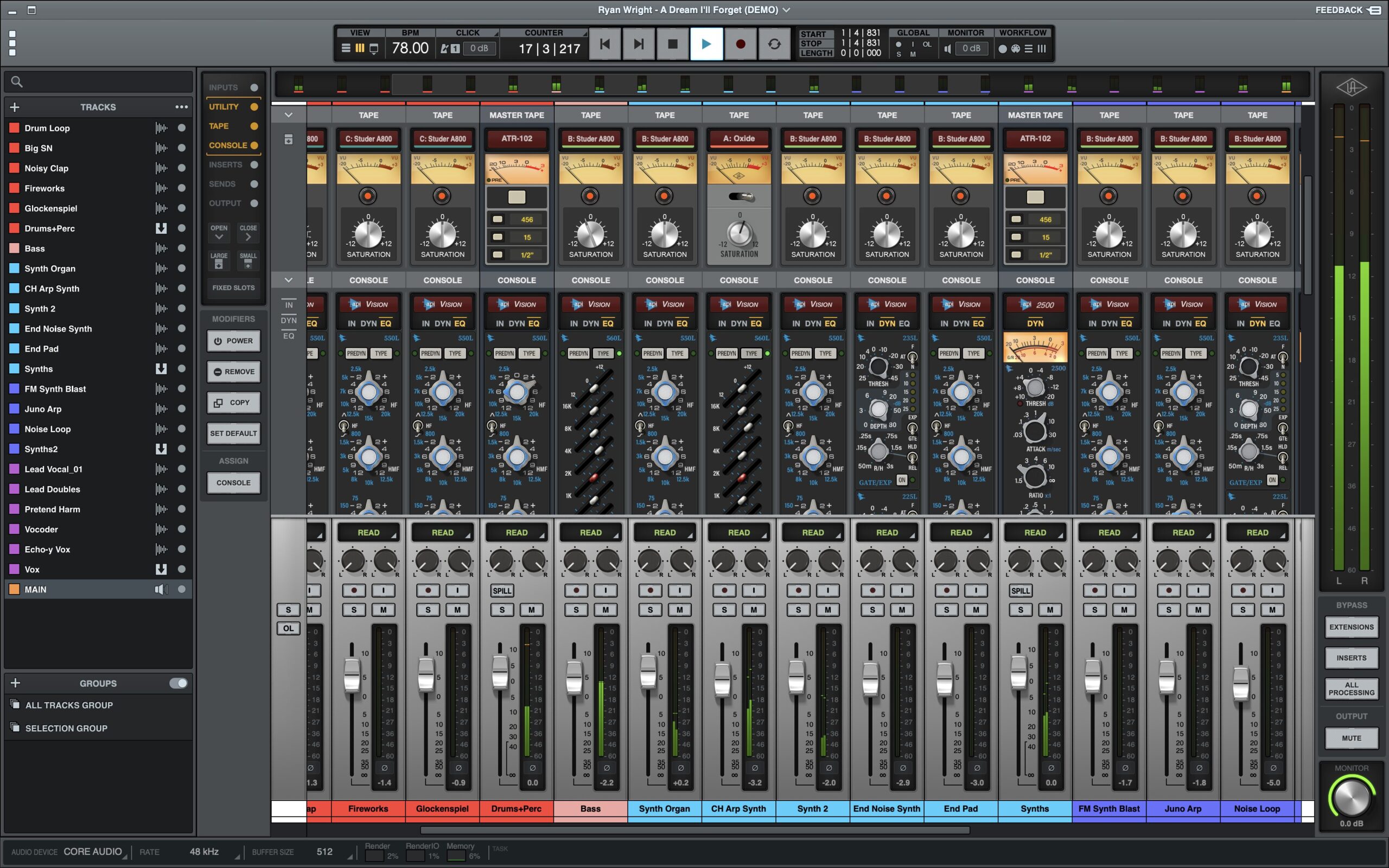This screenshot has height=868, width=1389.
Task: Toggle the INPUTS row visibility
Action: 254,87
